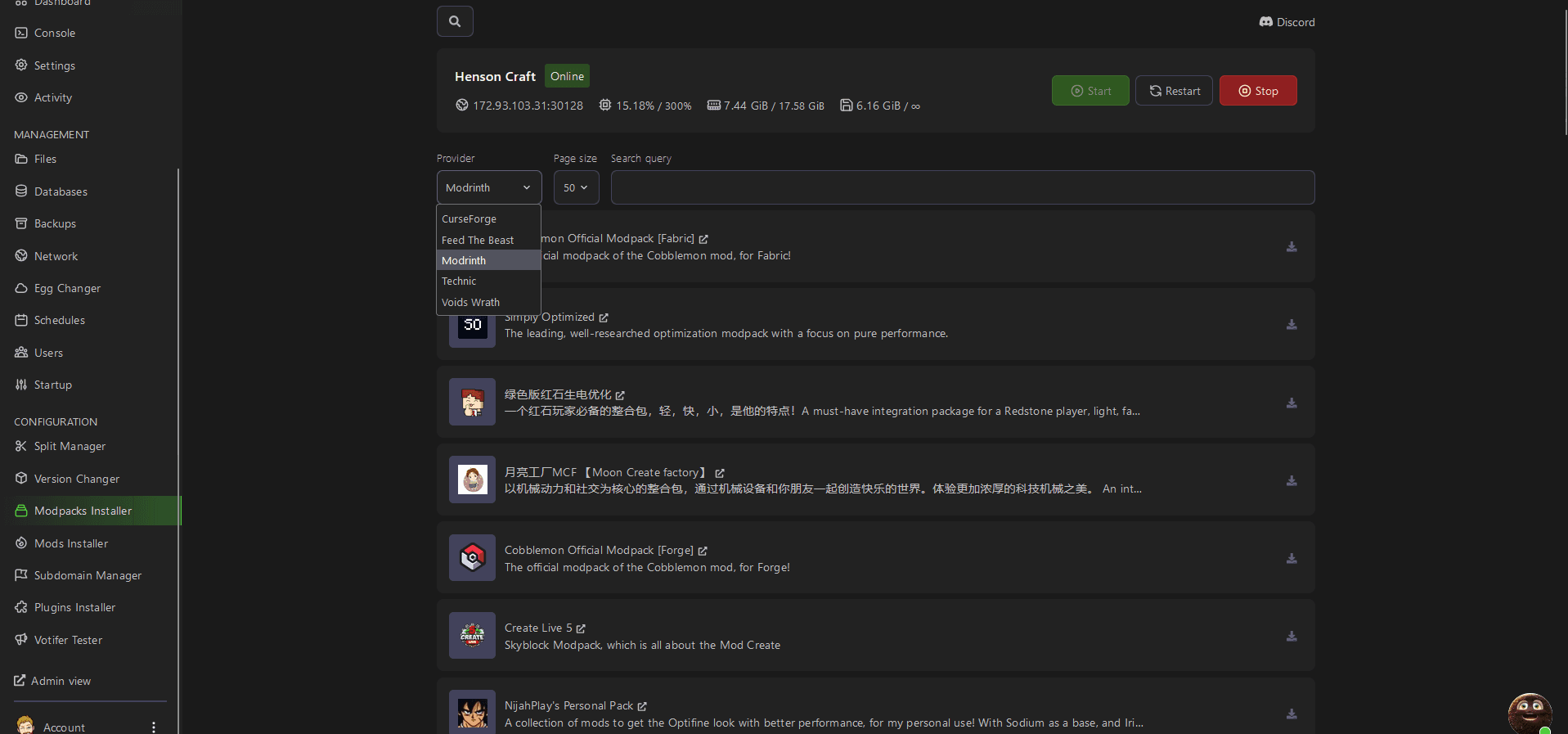
Task: Open external link for Moon Create factory
Action: [x=720, y=473]
